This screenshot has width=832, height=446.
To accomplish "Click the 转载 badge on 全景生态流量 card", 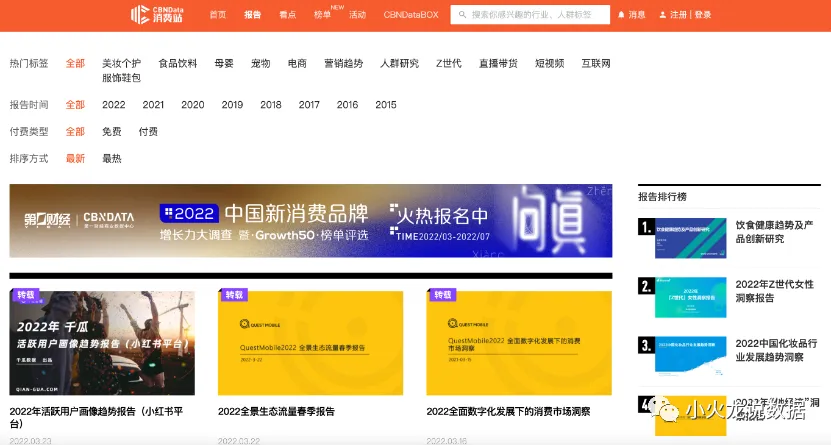I will [234, 295].
